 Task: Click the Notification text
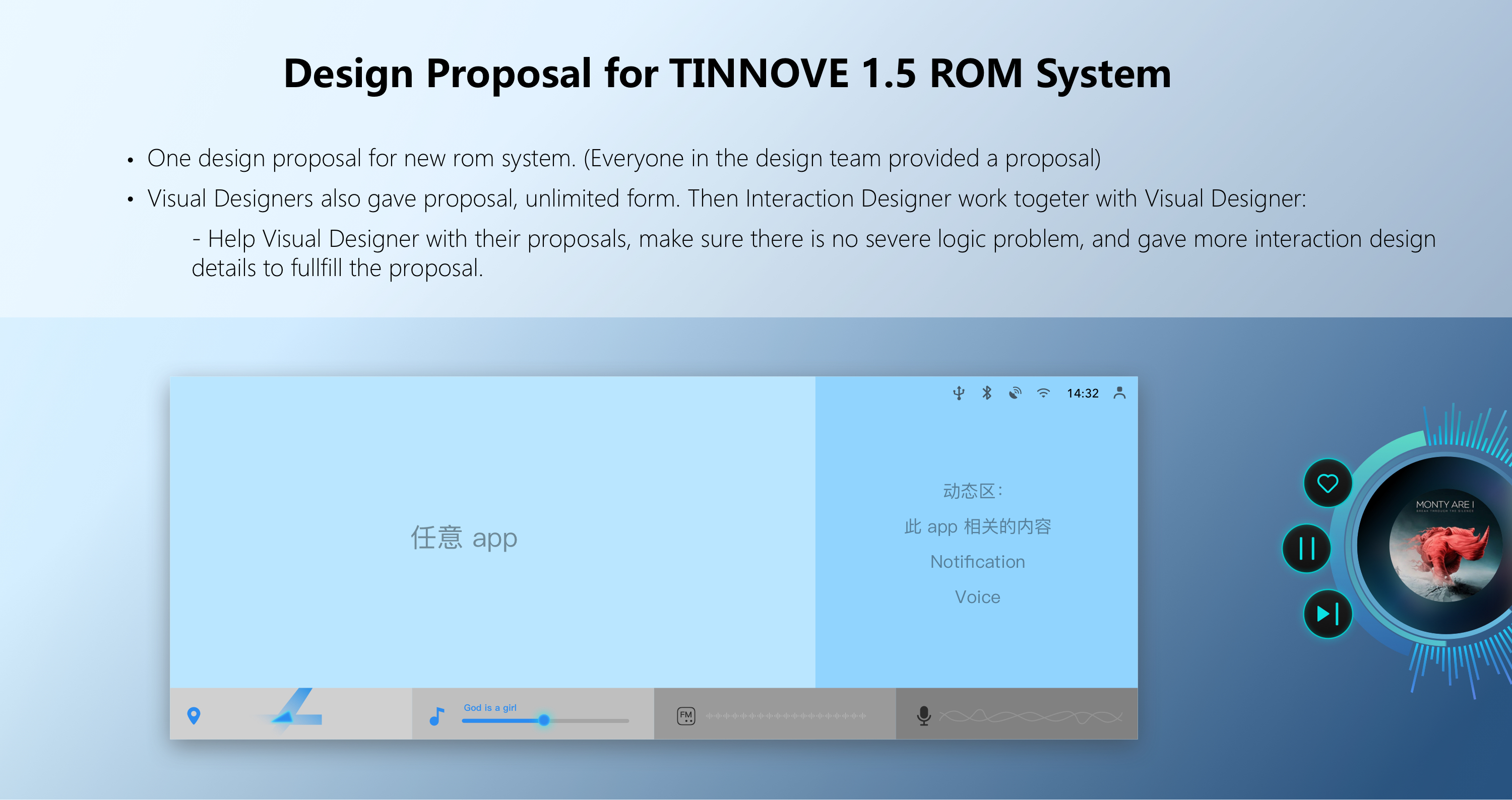point(977,561)
